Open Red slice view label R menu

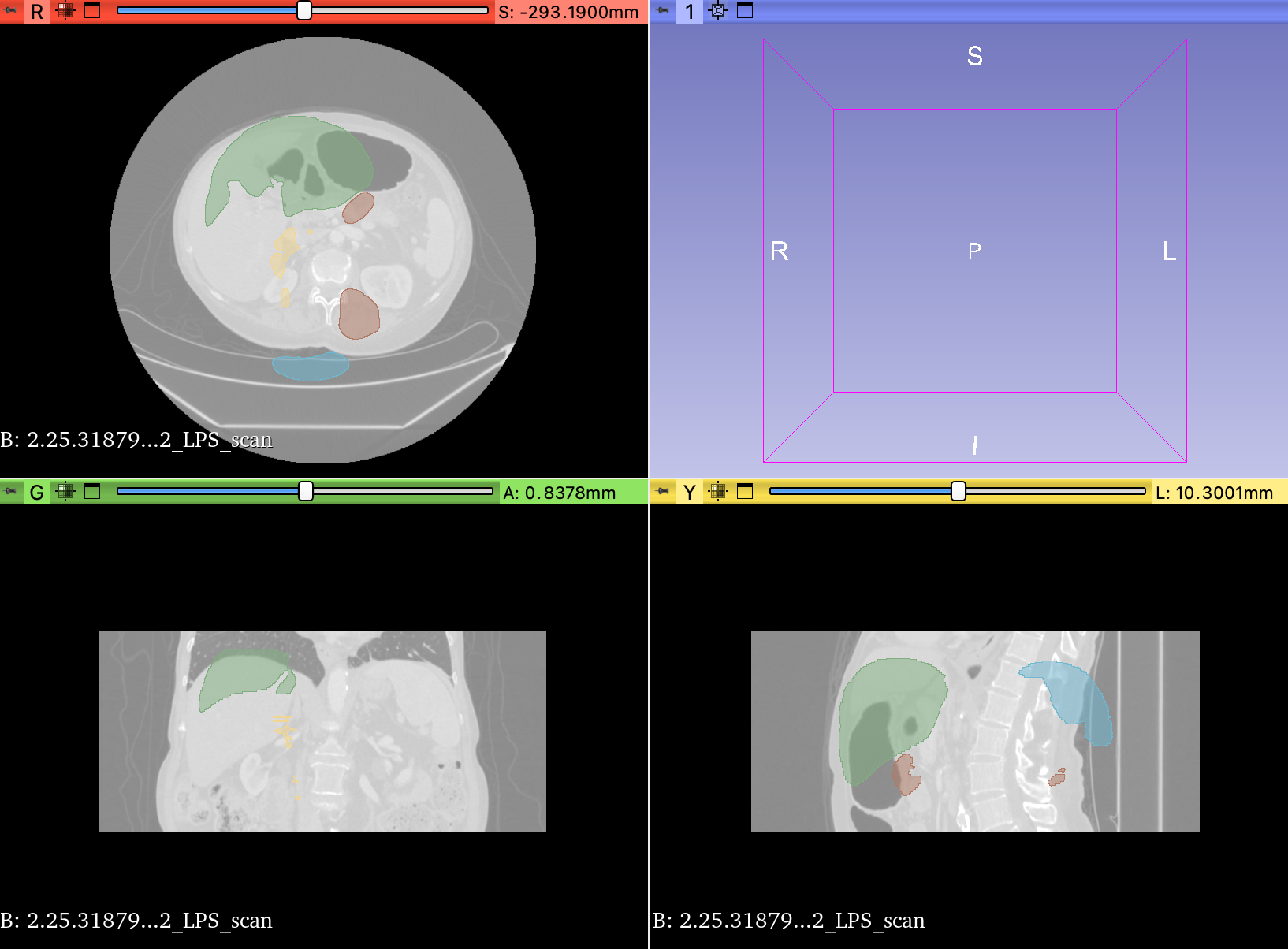[x=37, y=11]
